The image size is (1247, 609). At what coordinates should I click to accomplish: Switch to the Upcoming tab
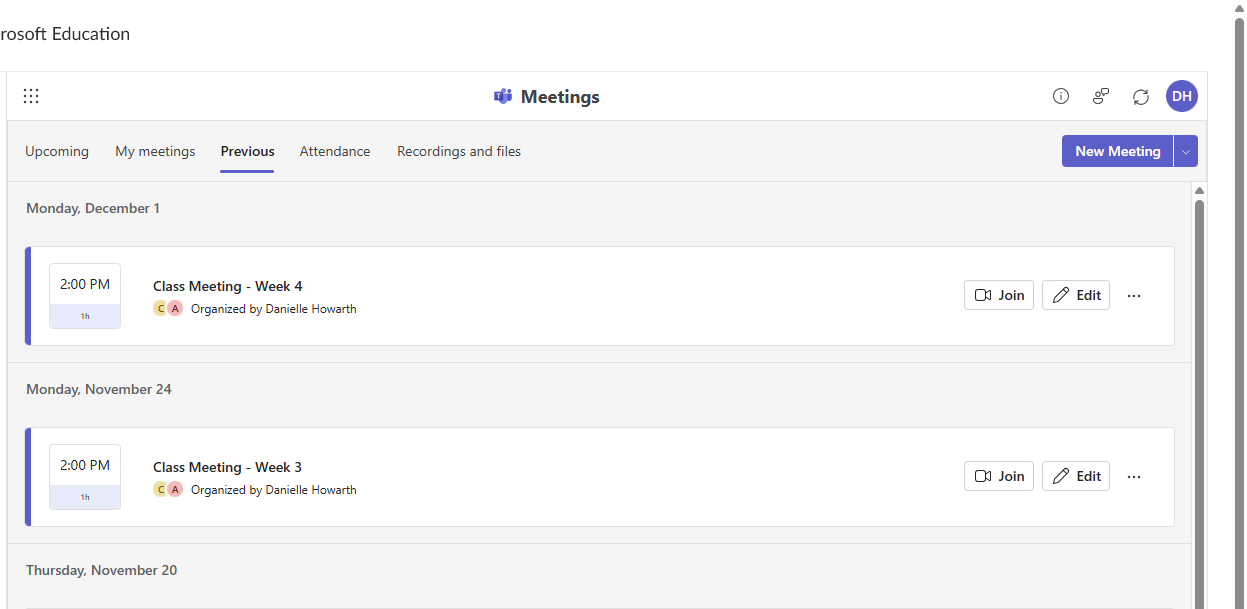[x=57, y=151]
